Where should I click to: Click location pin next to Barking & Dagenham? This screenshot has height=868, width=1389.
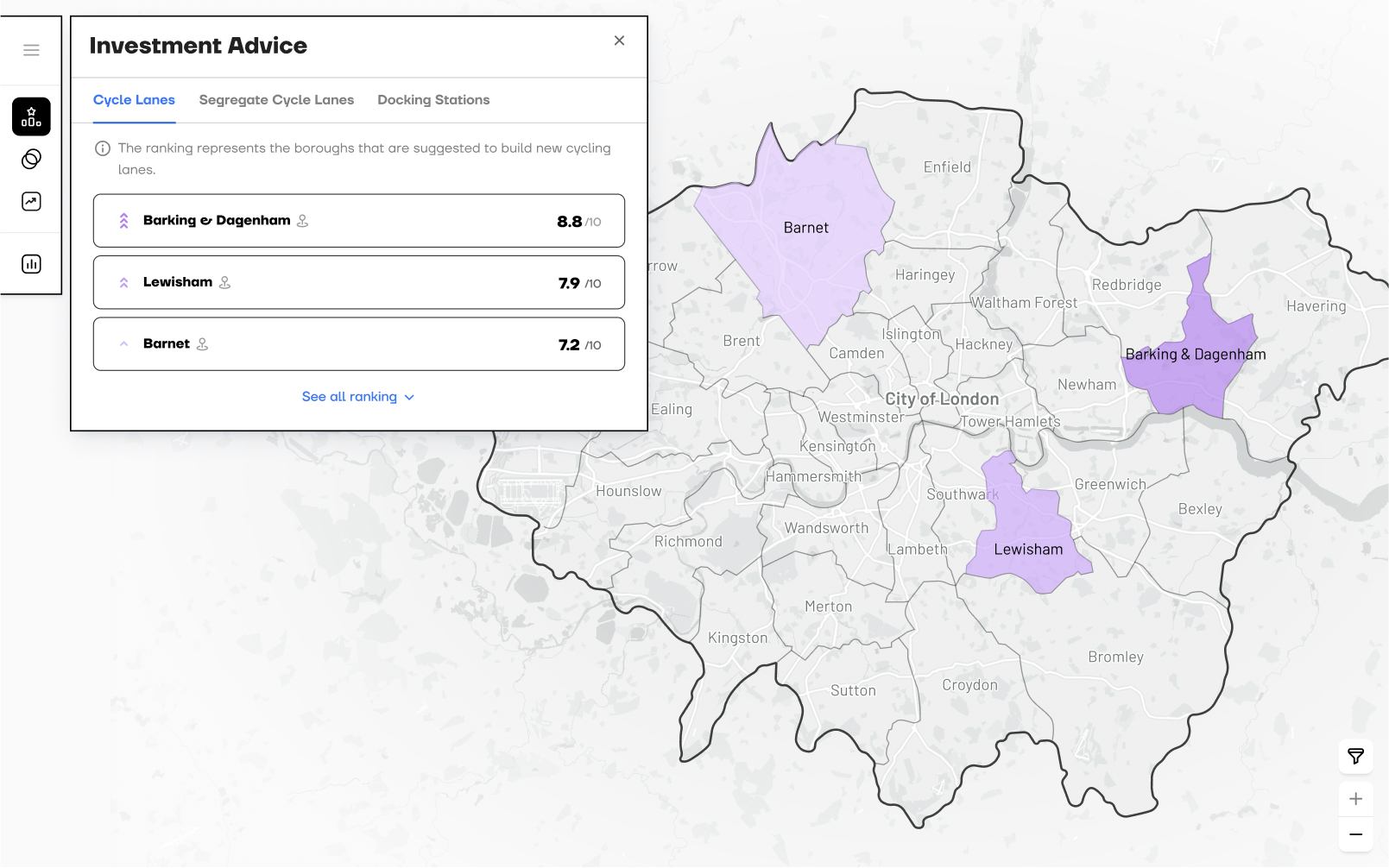coord(303,221)
